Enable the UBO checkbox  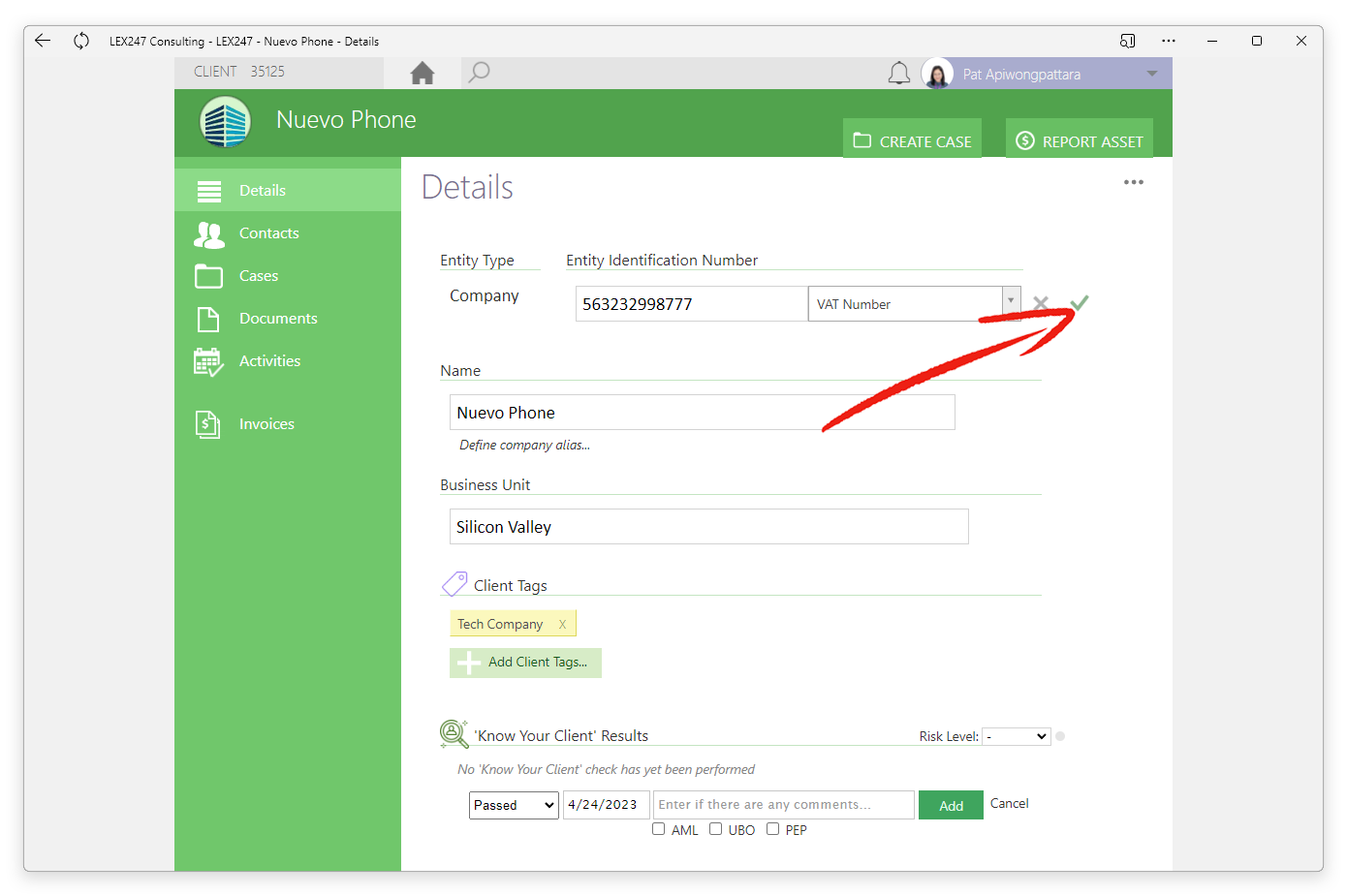715,829
